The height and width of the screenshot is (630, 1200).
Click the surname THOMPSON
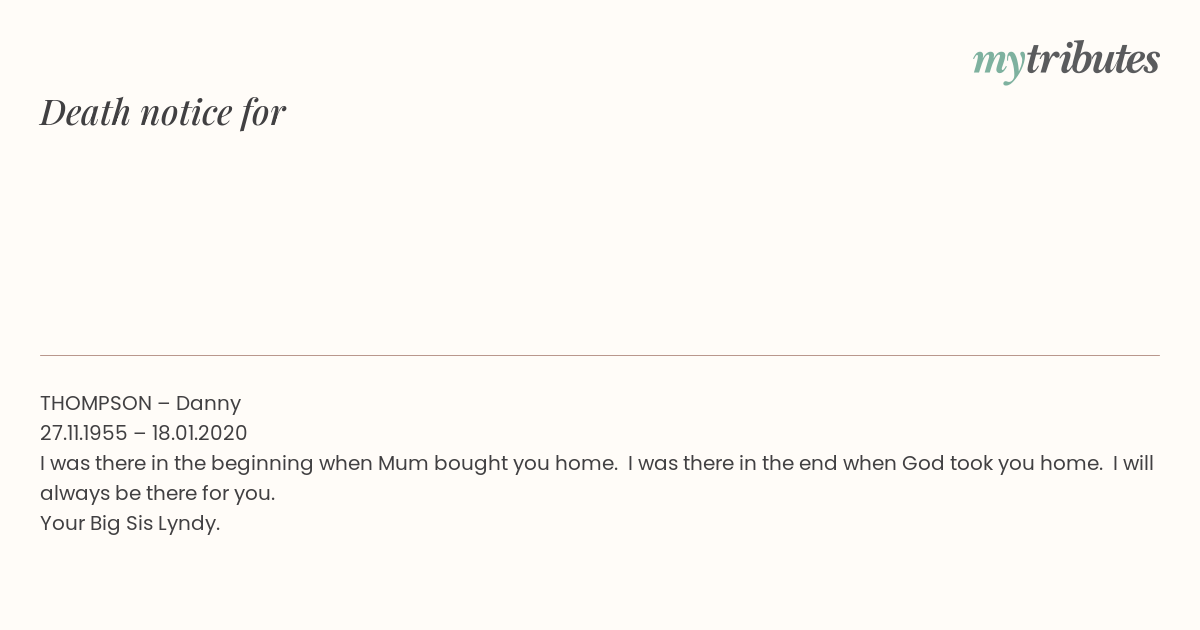click(x=96, y=403)
